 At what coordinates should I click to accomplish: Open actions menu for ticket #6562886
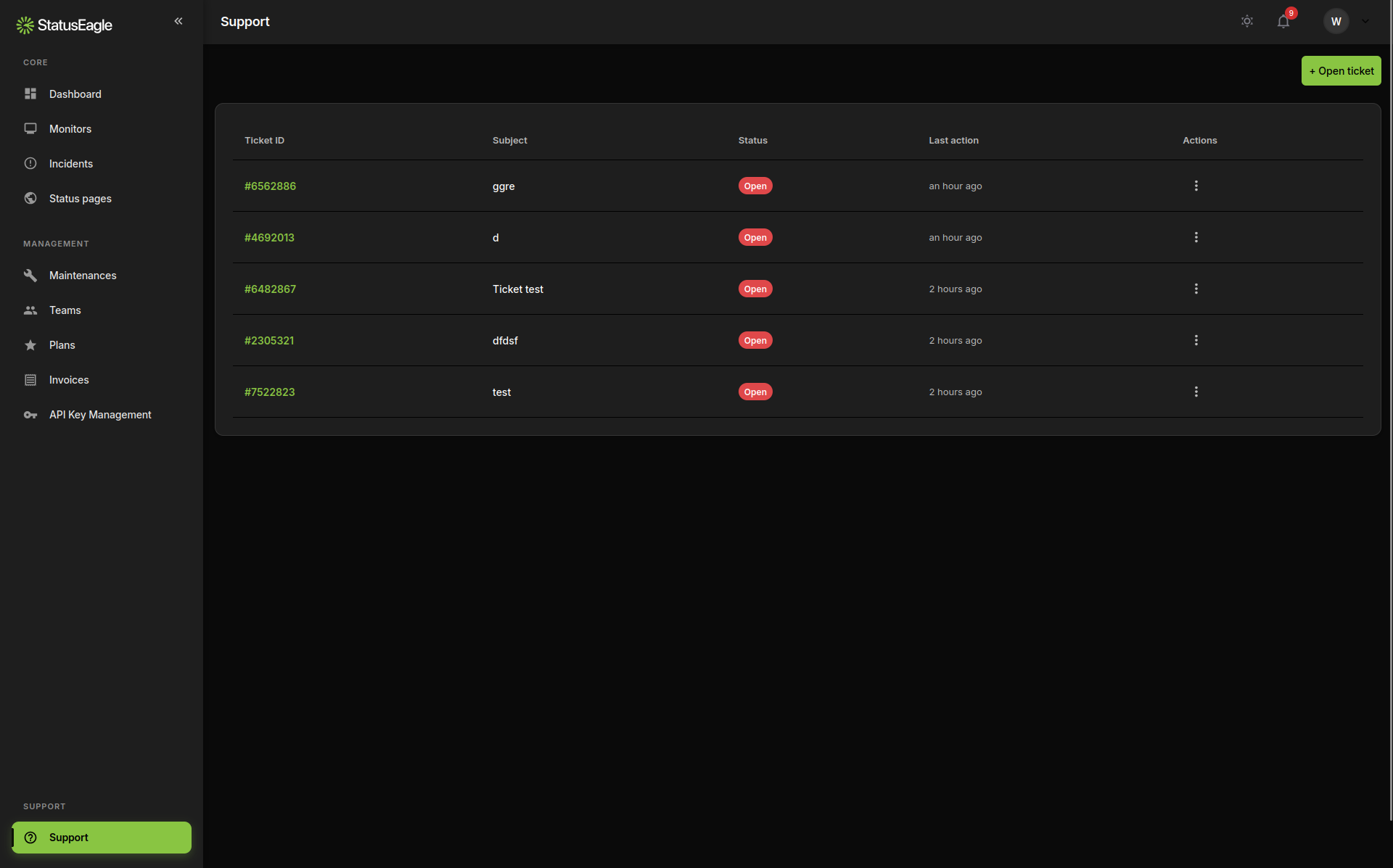point(1196,186)
